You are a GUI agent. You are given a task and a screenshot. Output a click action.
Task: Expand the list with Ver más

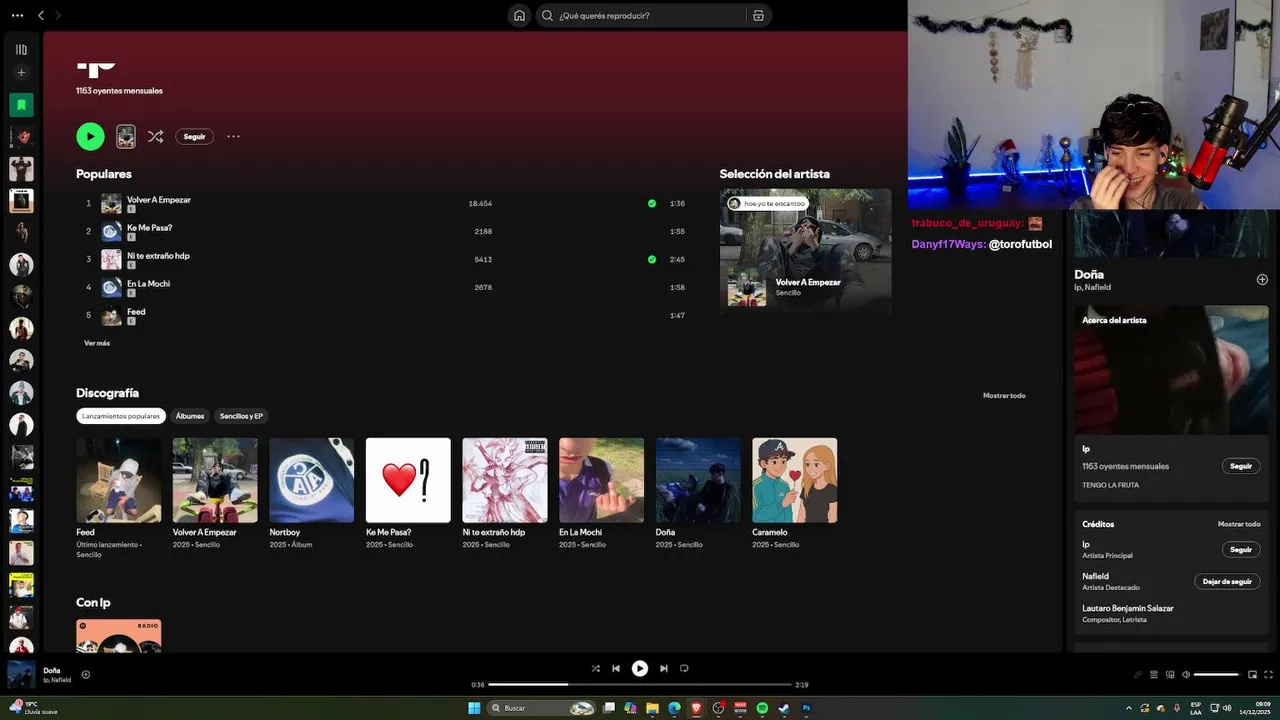[x=97, y=343]
